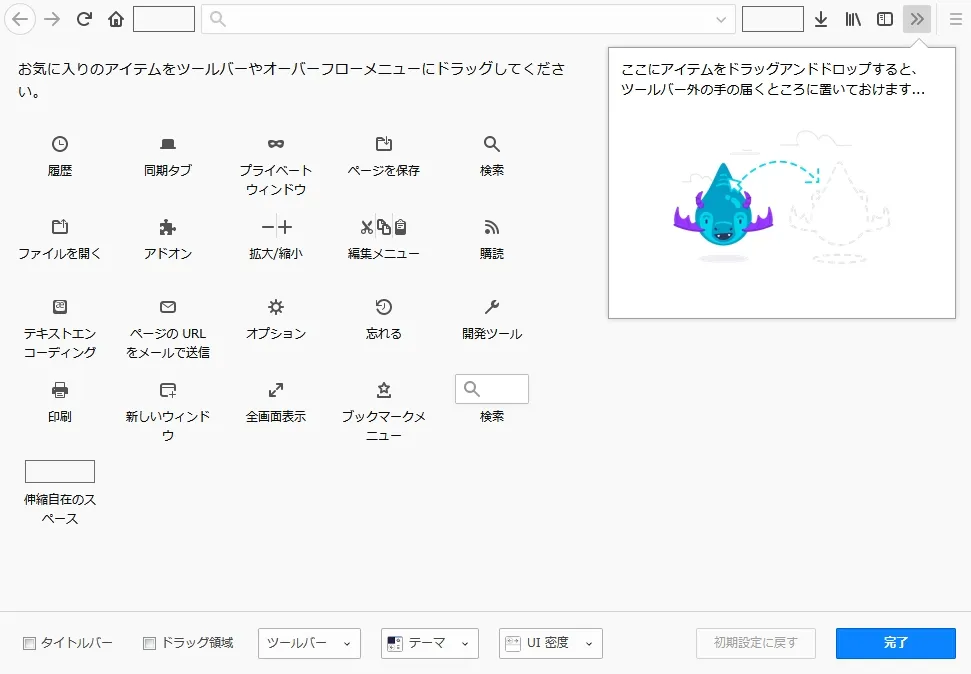Select the アドオン puzzle piece icon

(168, 227)
